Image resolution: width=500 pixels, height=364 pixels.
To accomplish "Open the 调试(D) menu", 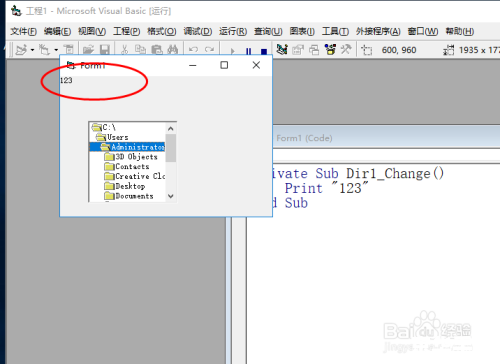I will 198,31.
